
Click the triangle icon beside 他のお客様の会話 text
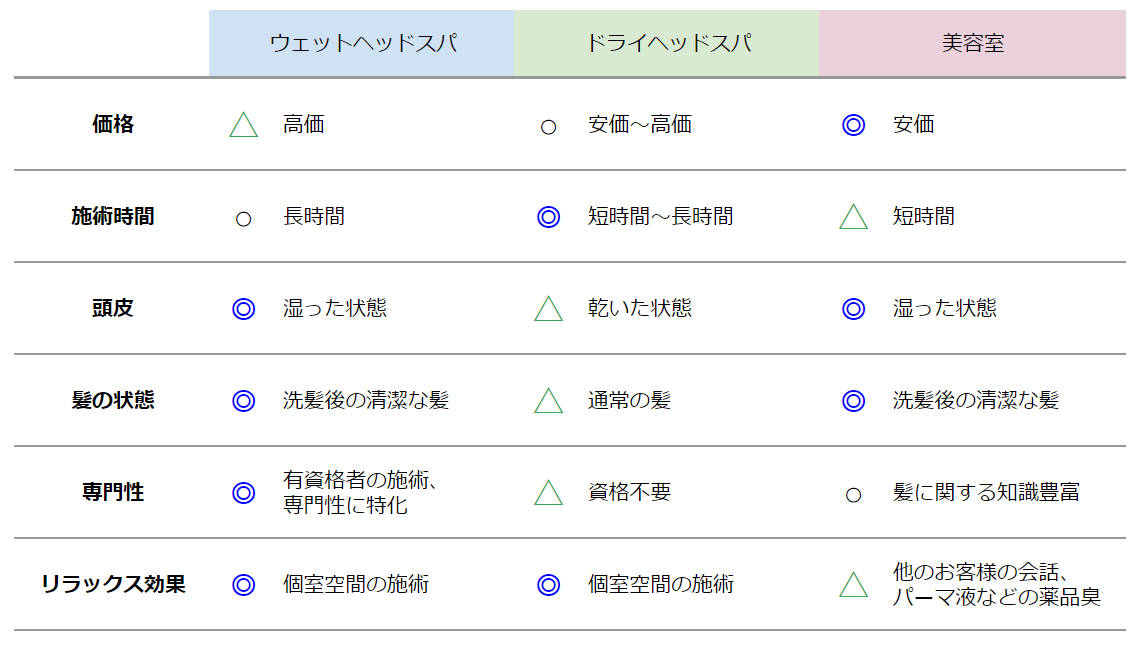pos(853,586)
